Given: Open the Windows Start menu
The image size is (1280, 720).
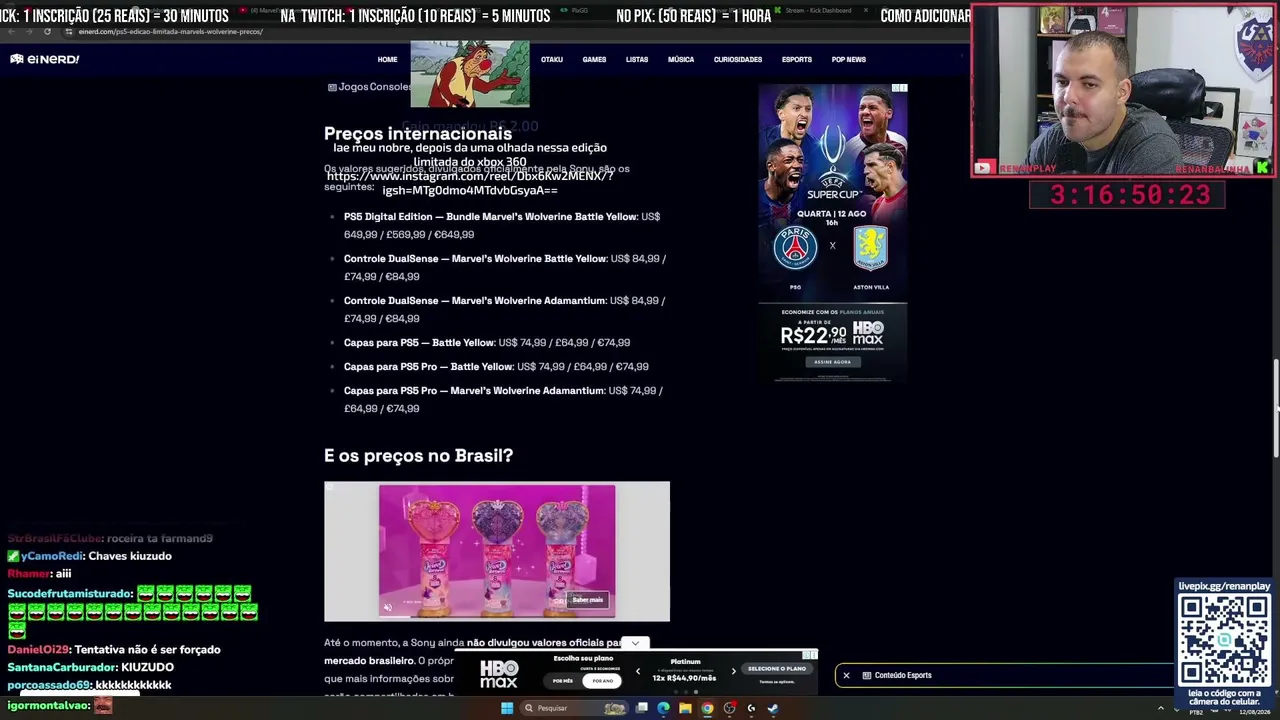Looking at the screenshot, I should [x=507, y=708].
